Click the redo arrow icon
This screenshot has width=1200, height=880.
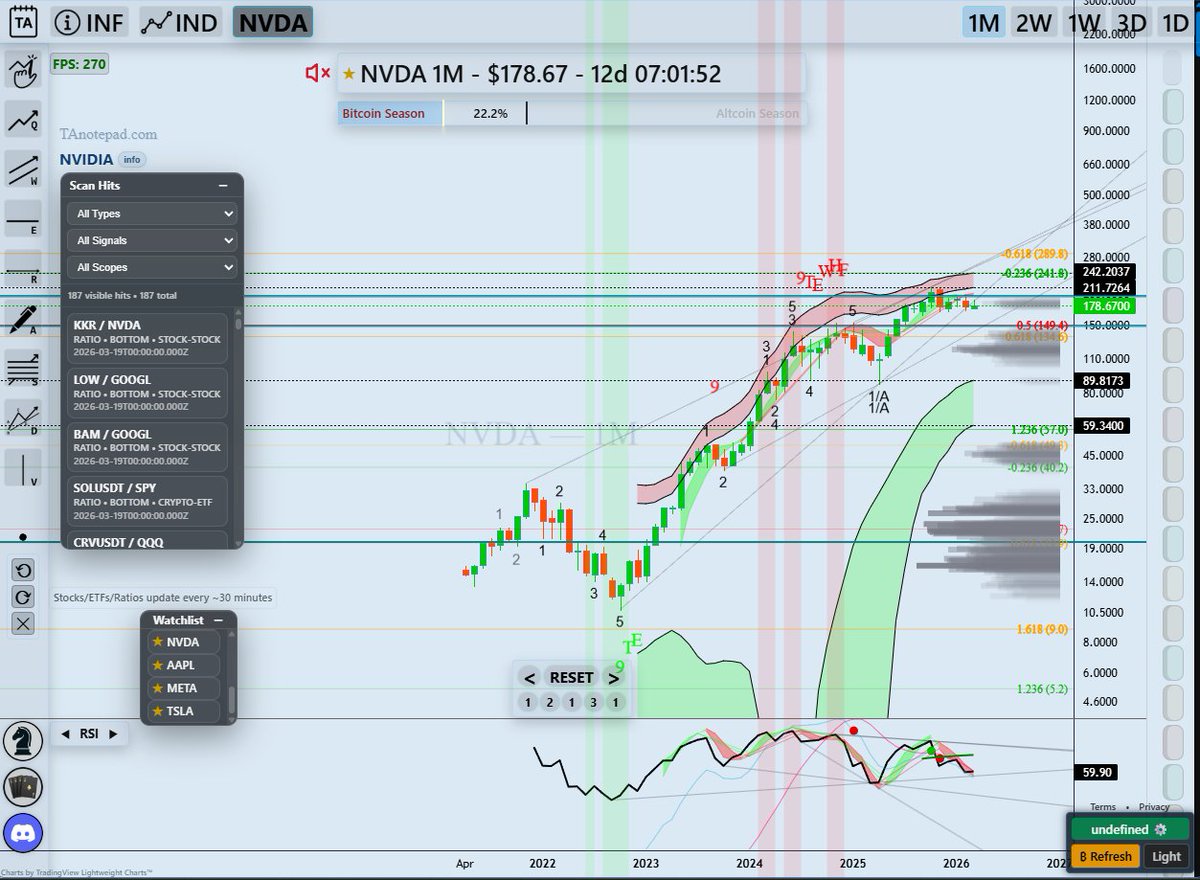24,597
